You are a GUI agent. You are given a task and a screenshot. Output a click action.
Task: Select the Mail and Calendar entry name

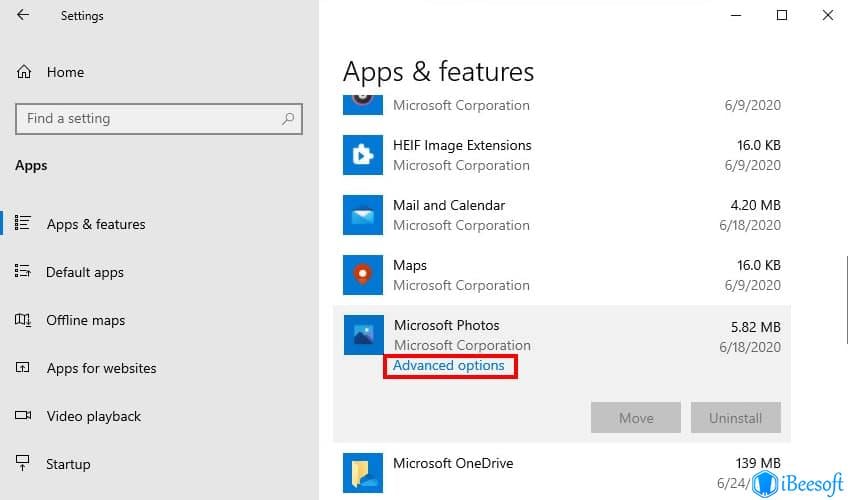click(449, 205)
